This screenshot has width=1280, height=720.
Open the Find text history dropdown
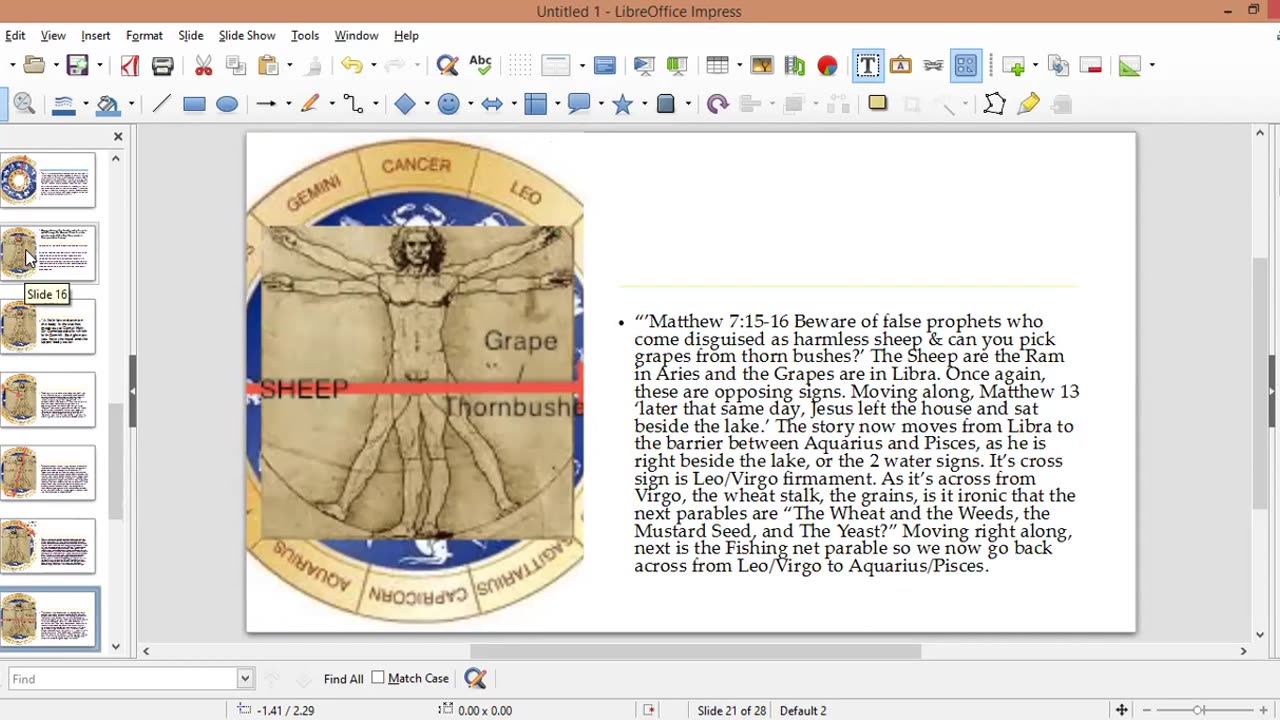coord(244,679)
